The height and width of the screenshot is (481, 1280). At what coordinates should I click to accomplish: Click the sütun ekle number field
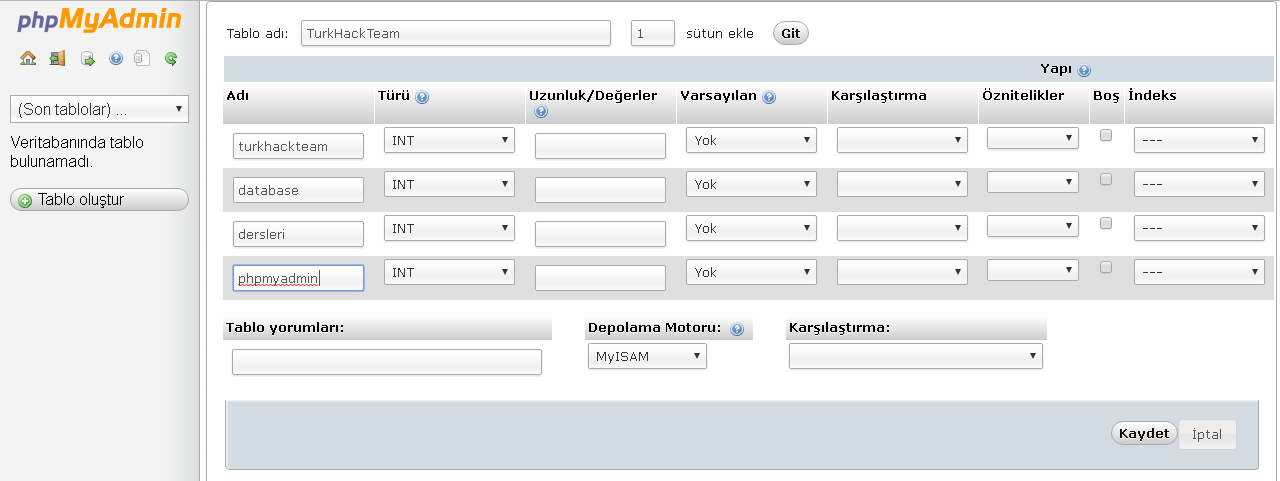(653, 33)
